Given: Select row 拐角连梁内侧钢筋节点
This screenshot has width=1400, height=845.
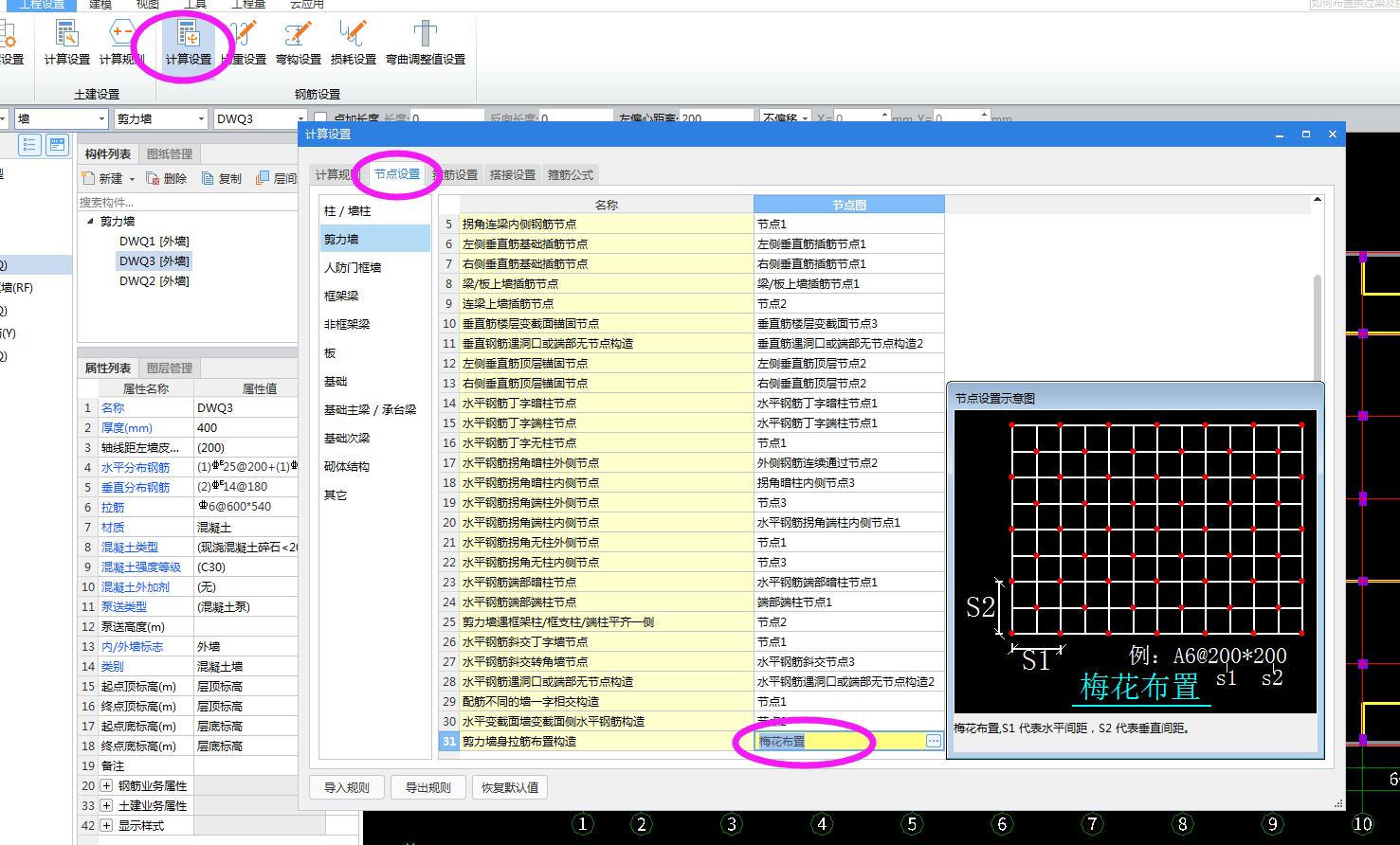Looking at the screenshot, I should (x=607, y=225).
